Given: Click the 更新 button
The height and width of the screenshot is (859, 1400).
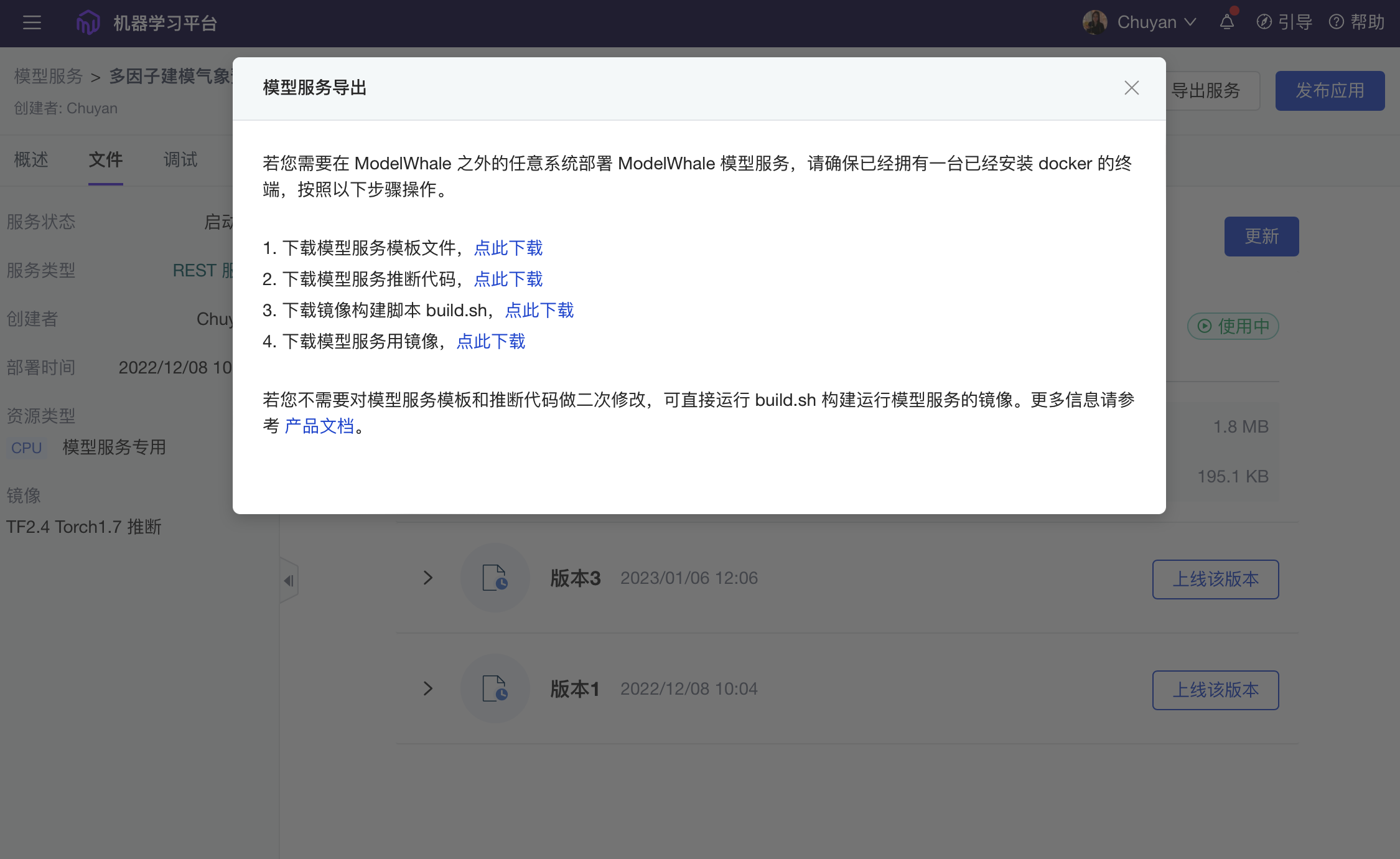Looking at the screenshot, I should point(1261,237).
